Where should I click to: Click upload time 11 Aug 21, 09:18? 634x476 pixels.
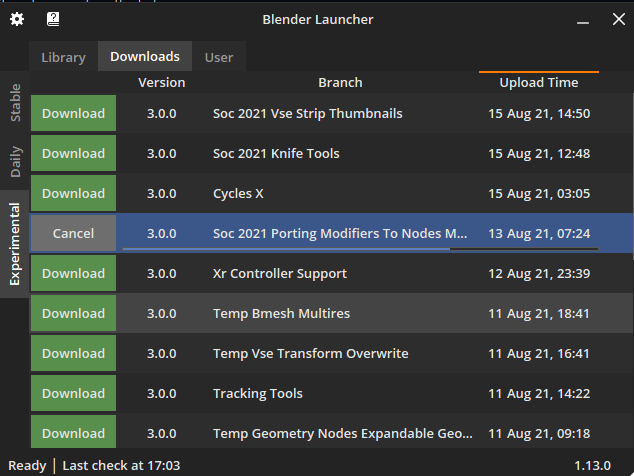(539, 434)
